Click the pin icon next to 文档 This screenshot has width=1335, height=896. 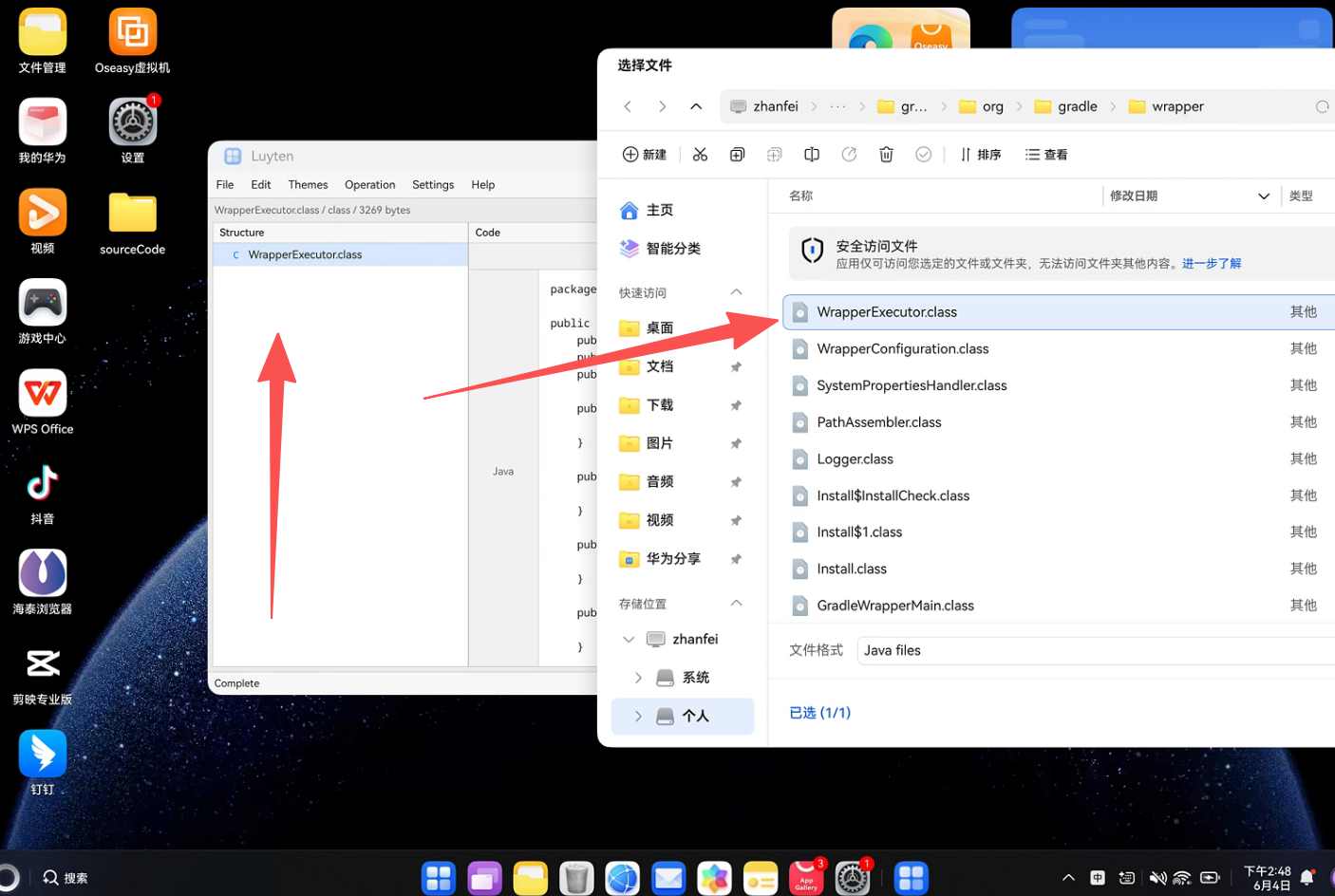[x=735, y=366]
